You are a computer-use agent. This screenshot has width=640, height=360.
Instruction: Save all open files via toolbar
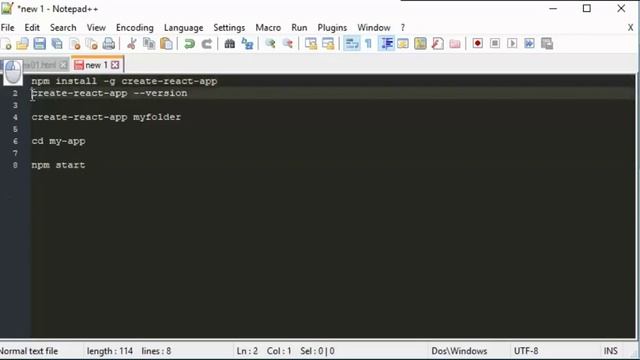coord(57,44)
